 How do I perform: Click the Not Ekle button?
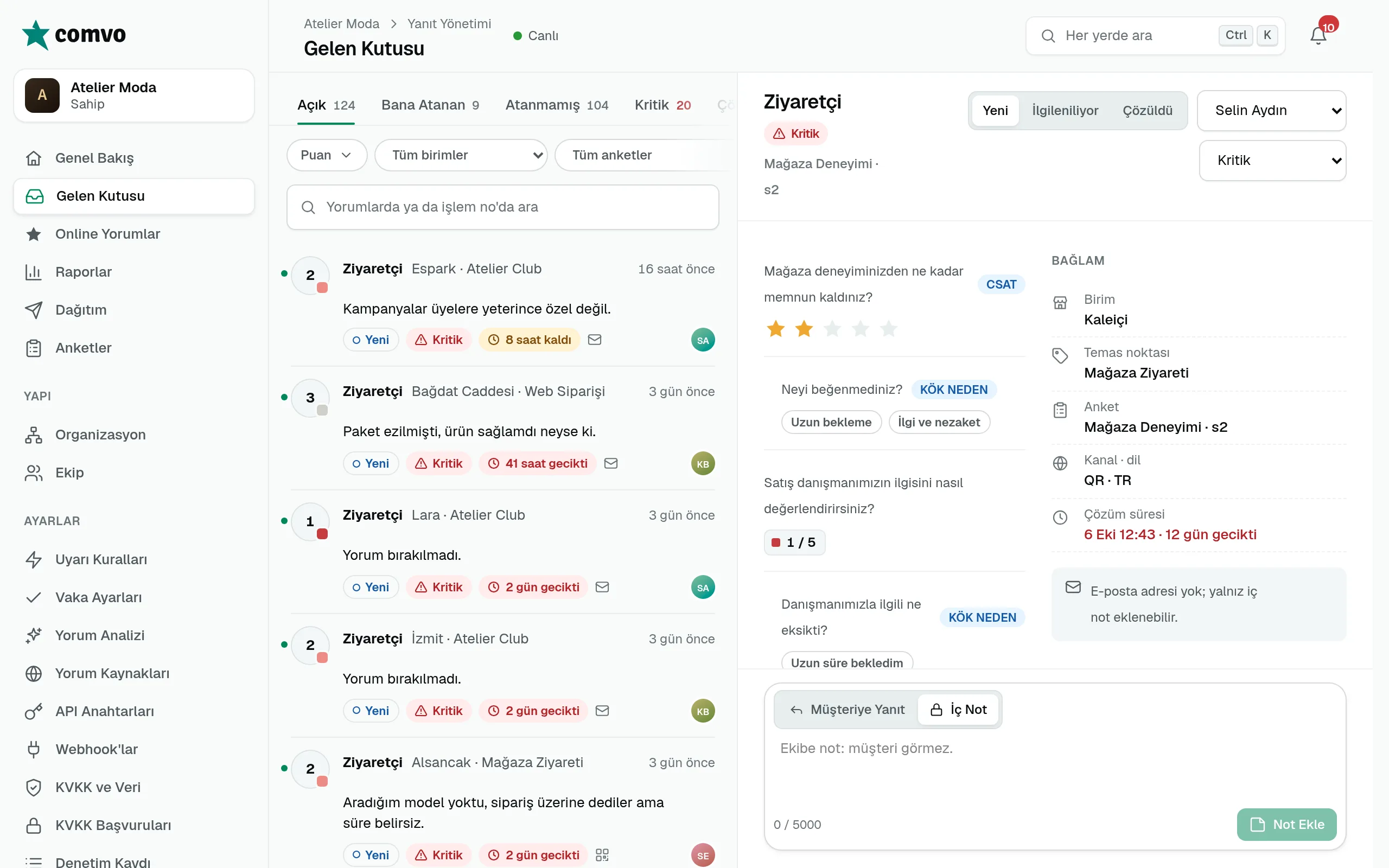(1286, 825)
